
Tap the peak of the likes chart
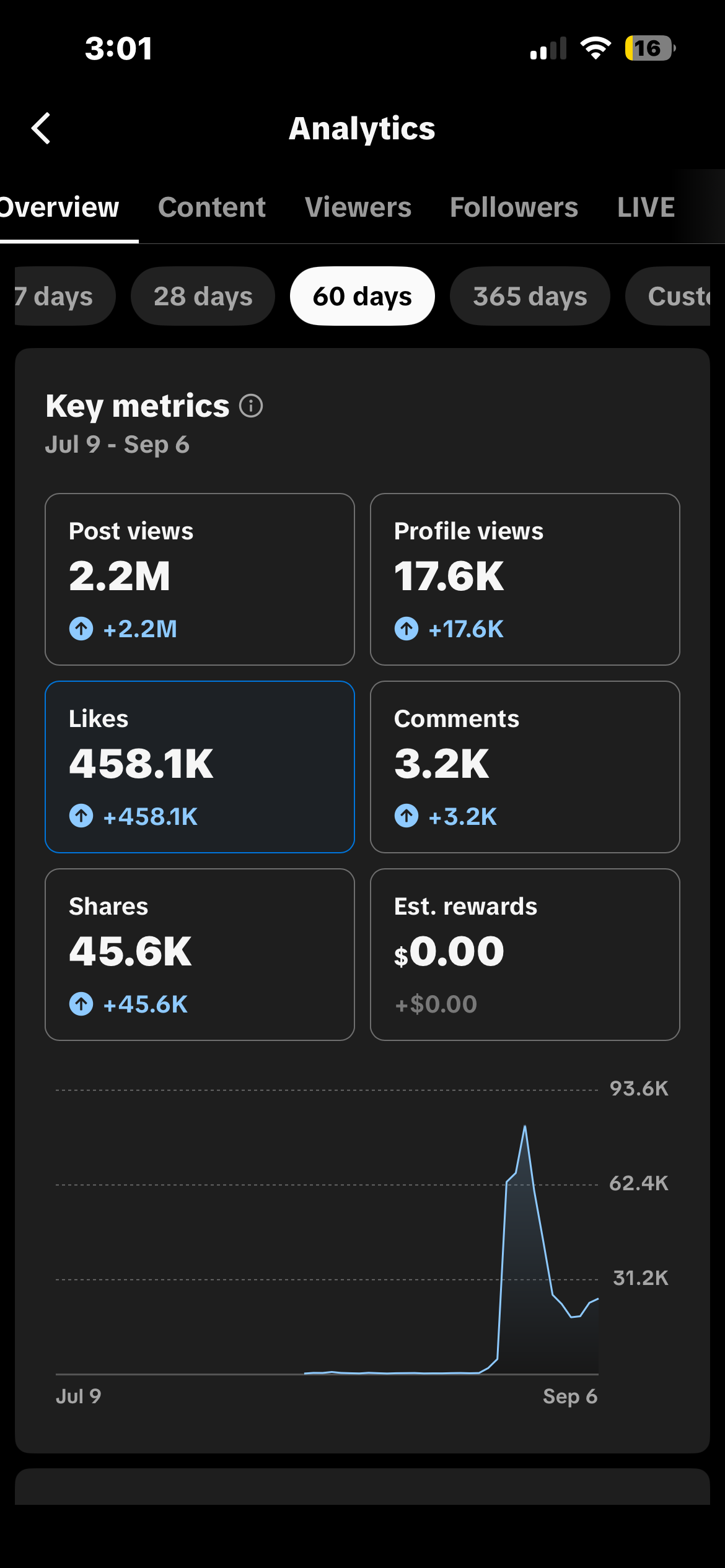(525, 1126)
